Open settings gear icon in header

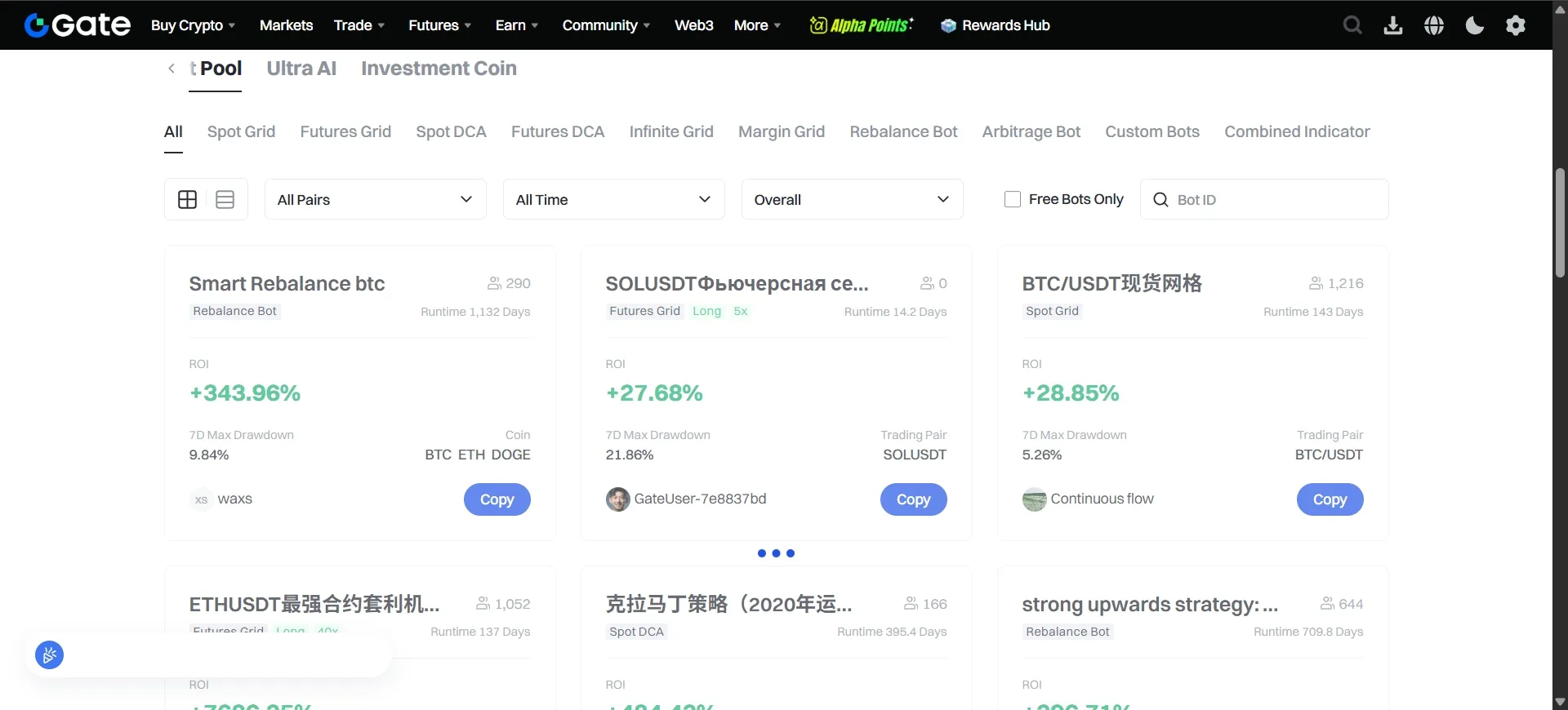click(1516, 25)
